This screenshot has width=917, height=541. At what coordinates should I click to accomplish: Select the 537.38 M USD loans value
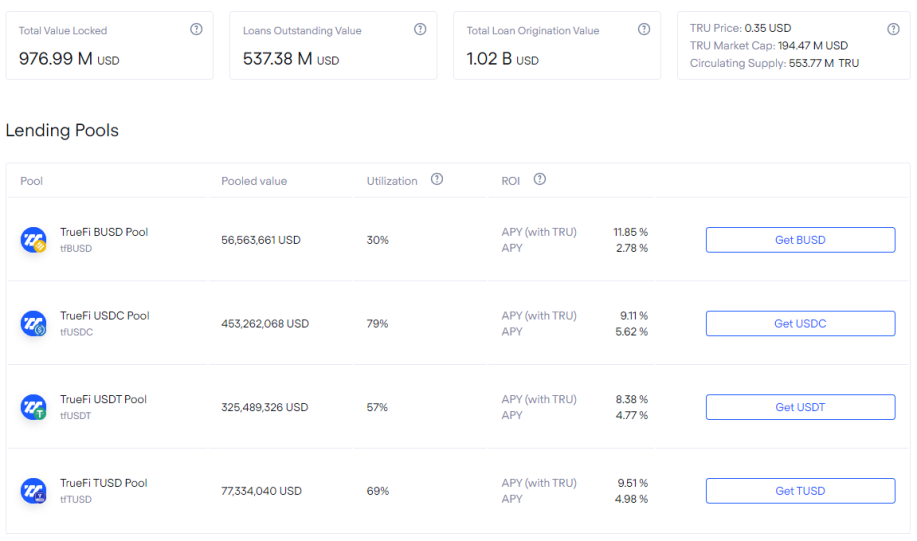coord(291,59)
